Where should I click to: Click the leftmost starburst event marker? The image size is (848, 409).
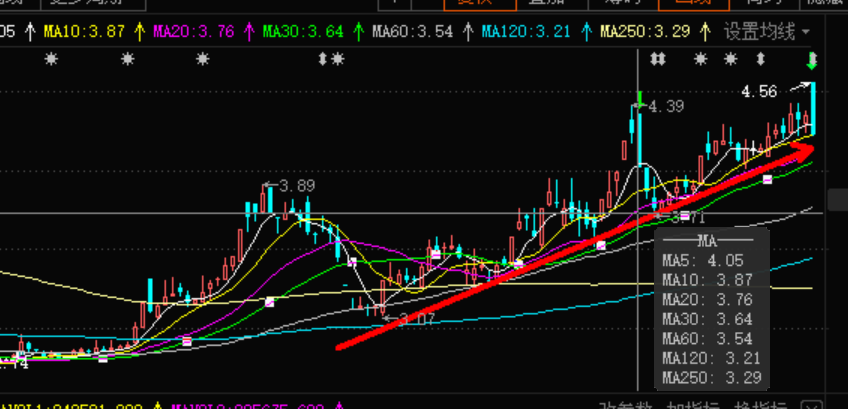click(52, 61)
